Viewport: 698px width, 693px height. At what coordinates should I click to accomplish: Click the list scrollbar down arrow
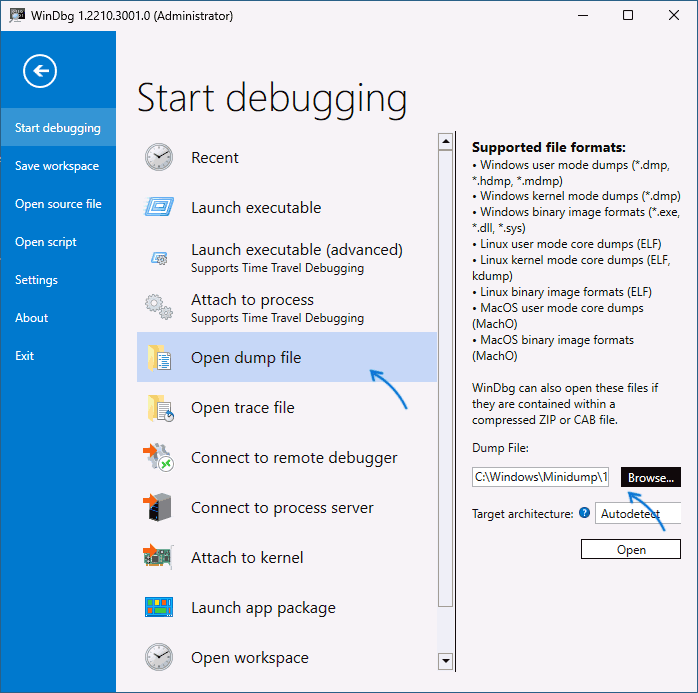coord(445,661)
